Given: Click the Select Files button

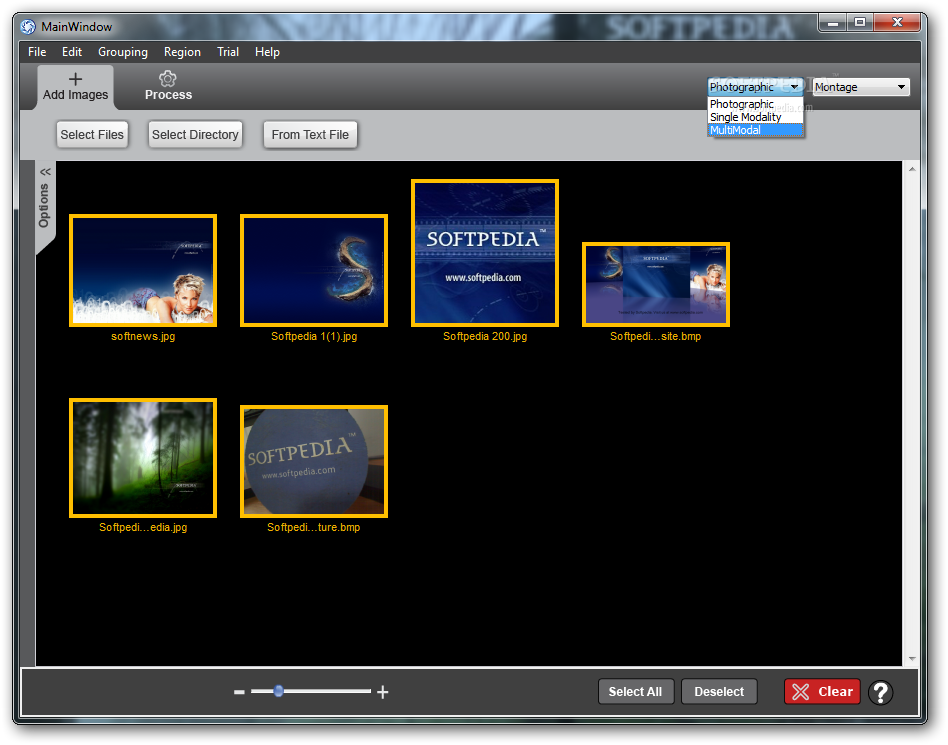Looking at the screenshot, I should (92, 135).
